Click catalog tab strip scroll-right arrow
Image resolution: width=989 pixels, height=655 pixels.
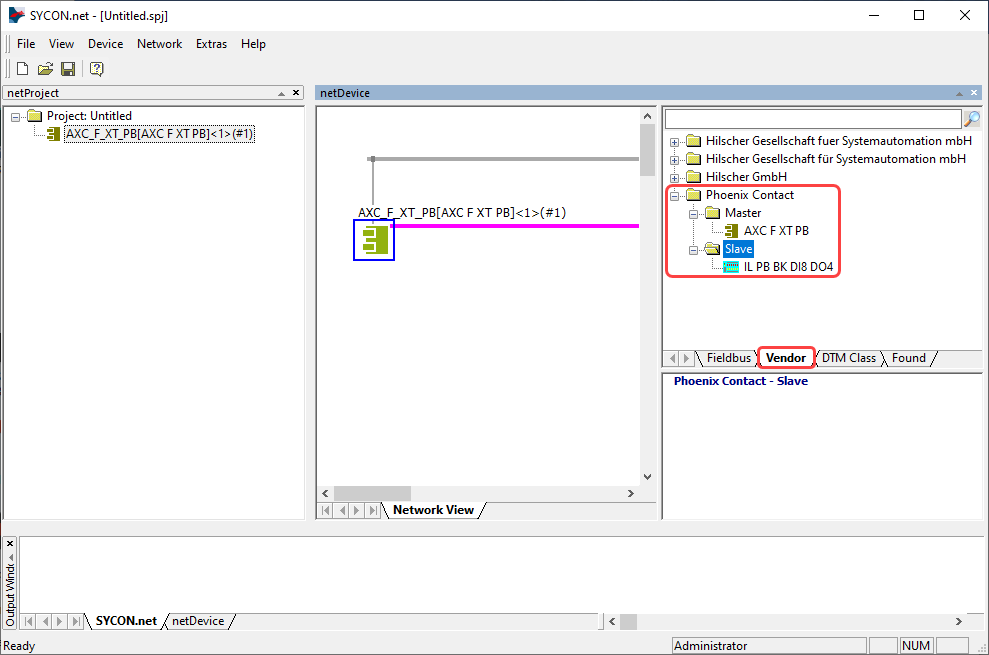686,358
